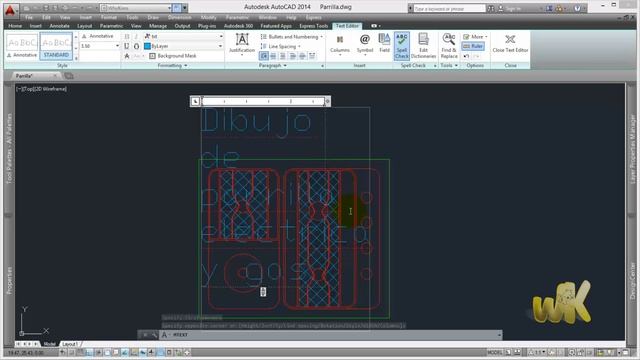640x360 pixels.
Task: Open the Text Editor ribbon tab
Action: point(347,26)
